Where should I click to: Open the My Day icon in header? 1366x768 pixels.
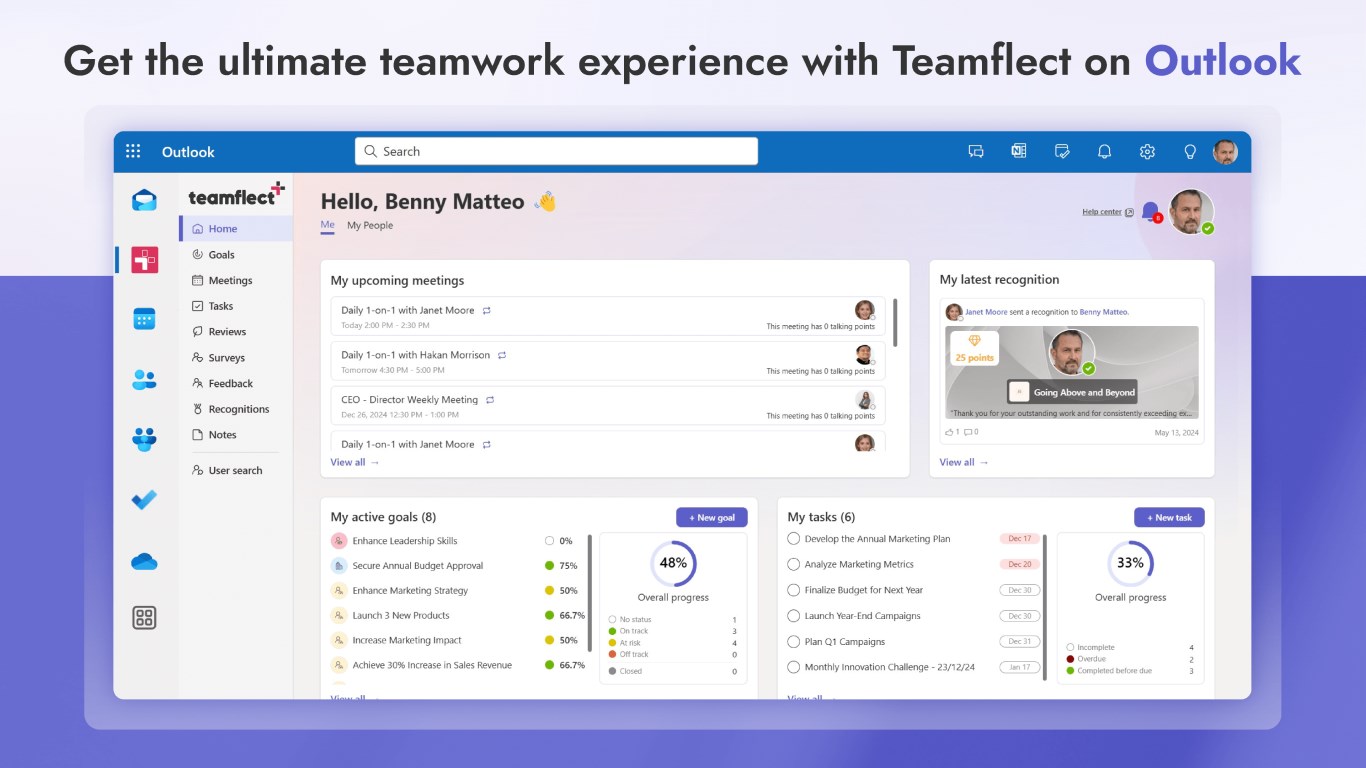(x=1062, y=152)
